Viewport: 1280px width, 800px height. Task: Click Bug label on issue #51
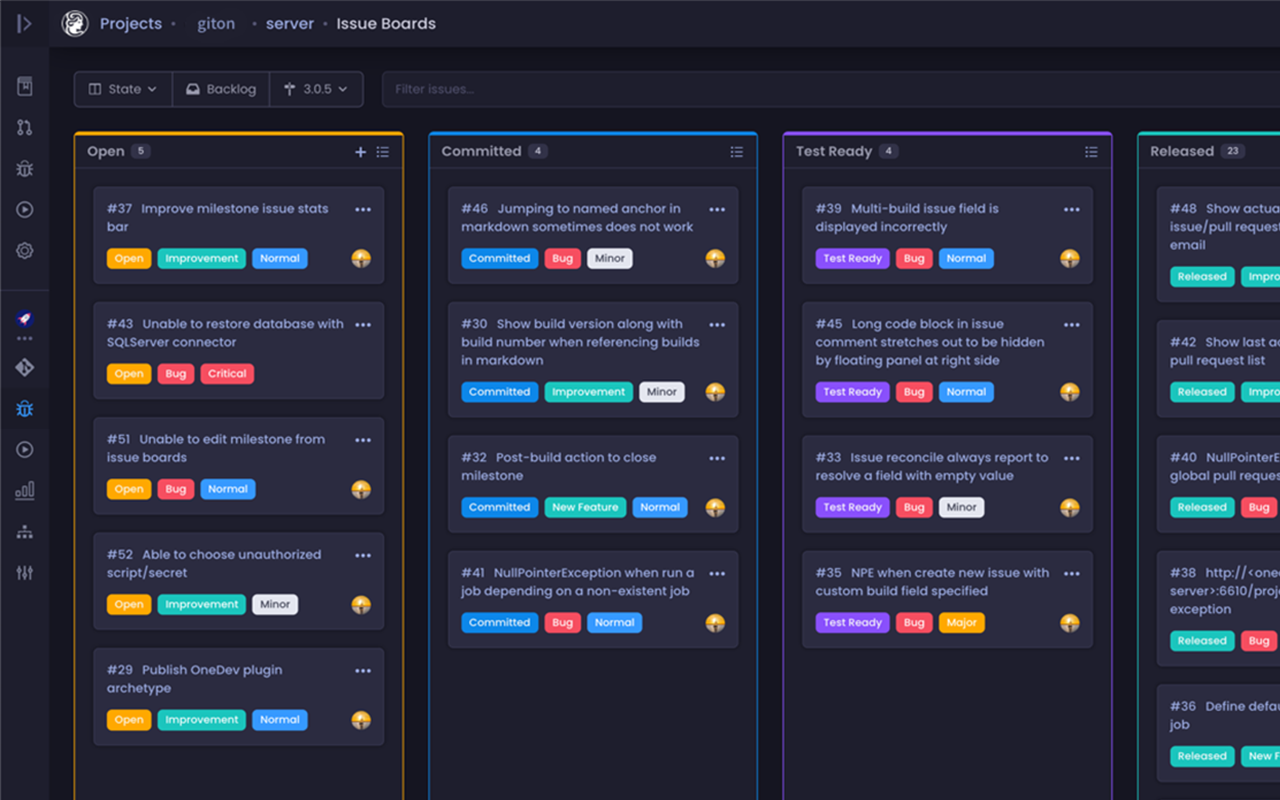pyautogui.click(x=176, y=490)
